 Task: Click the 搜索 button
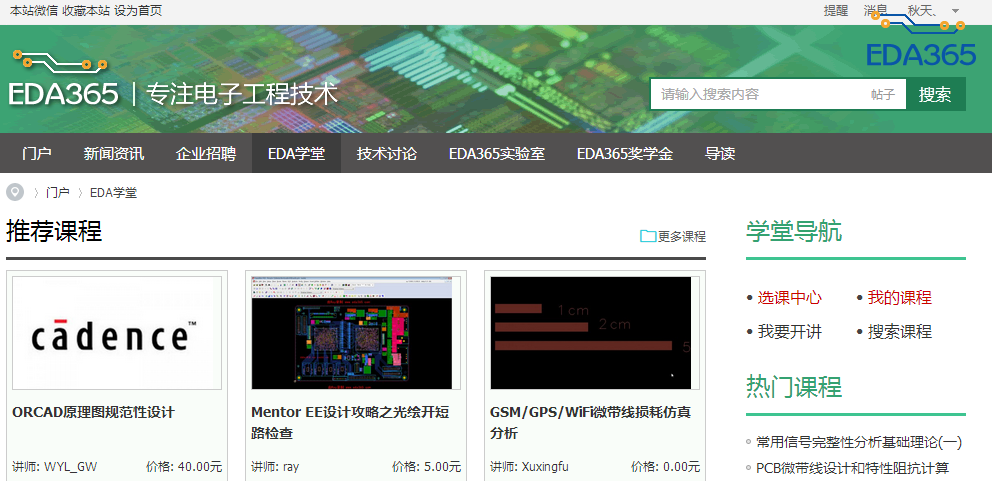[x=936, y=94]
